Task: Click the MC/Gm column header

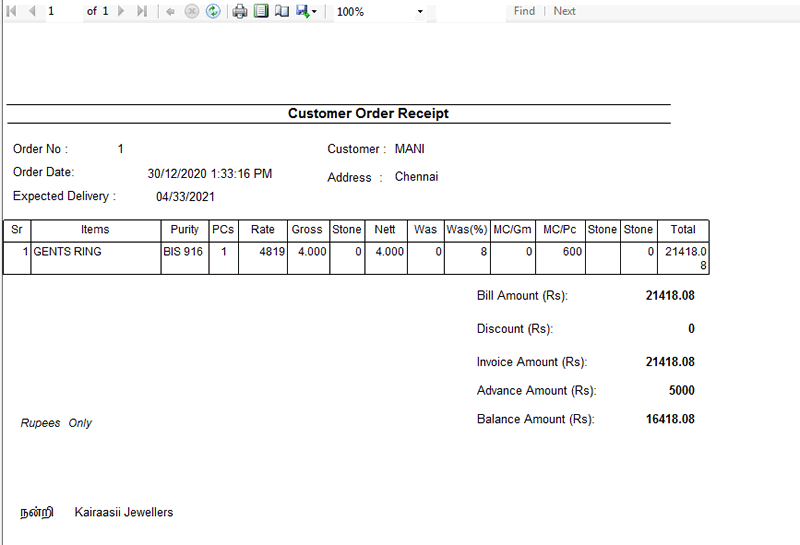Action: click(512, 230)
